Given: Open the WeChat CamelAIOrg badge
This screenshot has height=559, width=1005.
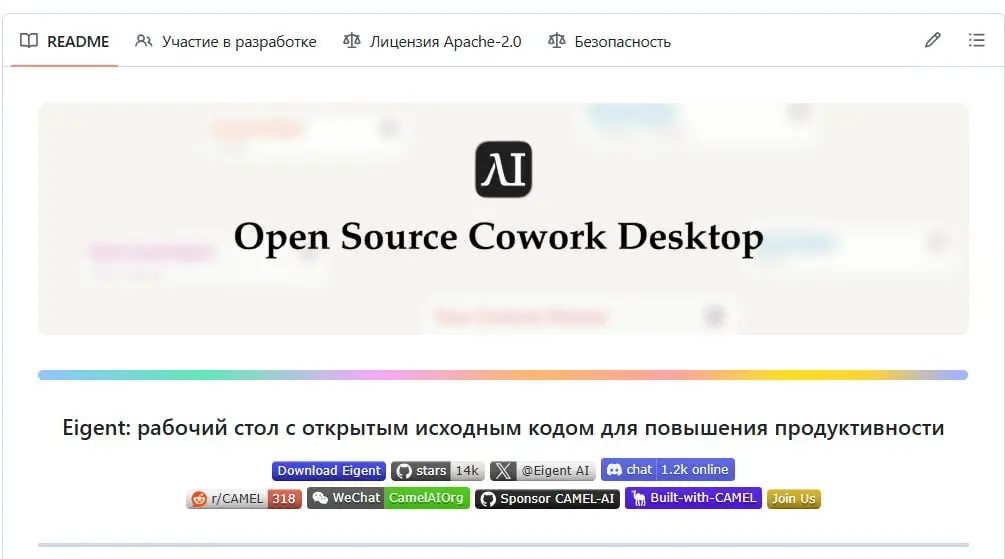Looking at the screenshot, I should [388, 498].
